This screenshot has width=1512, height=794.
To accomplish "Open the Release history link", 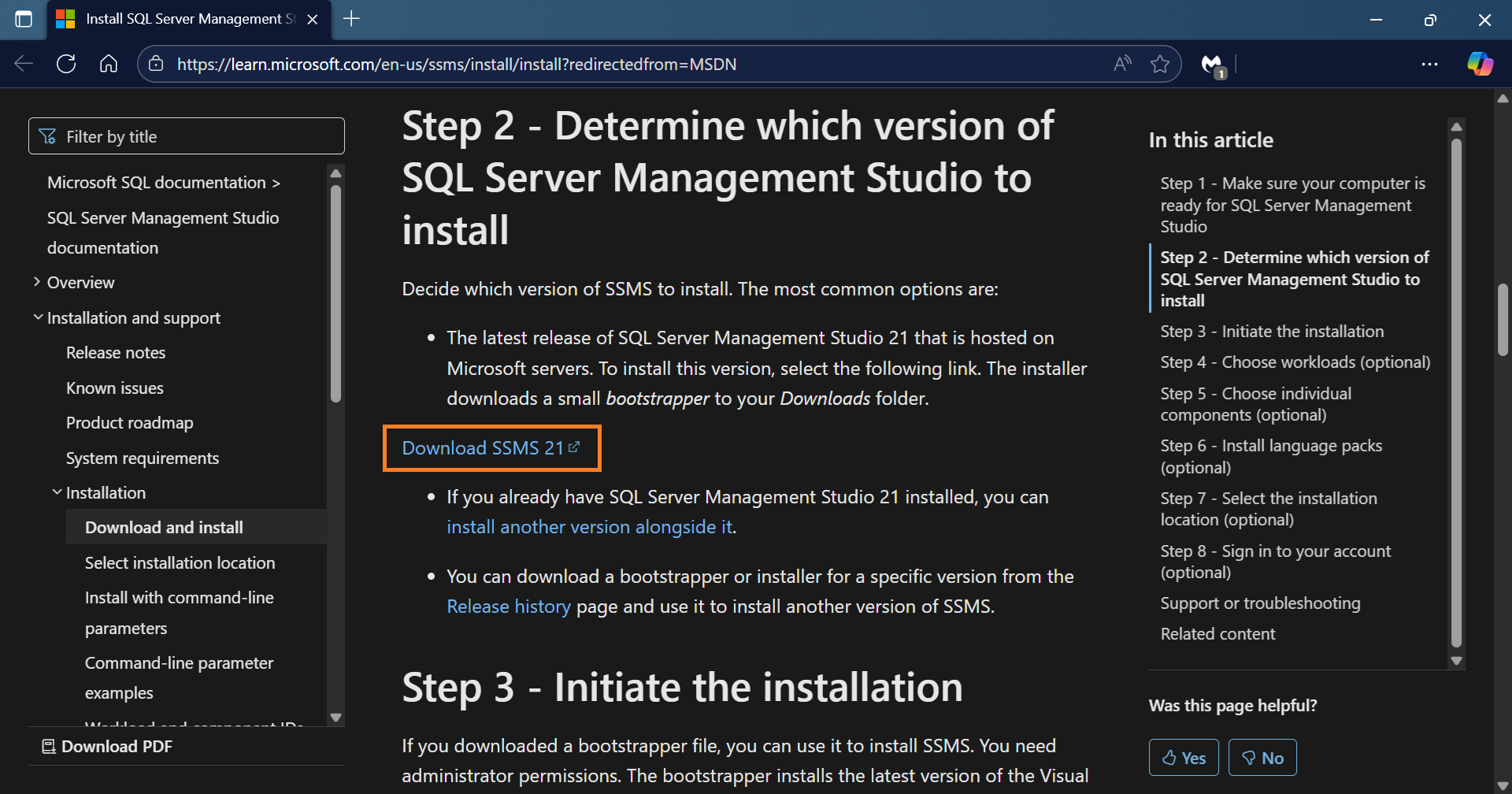I will click(508, 606).
